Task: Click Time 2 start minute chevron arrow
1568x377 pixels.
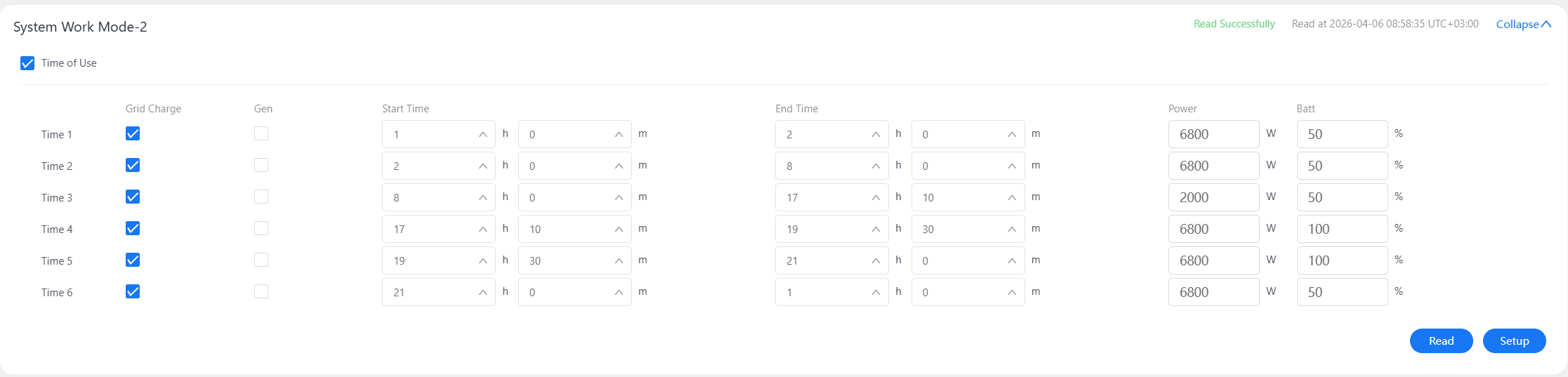Action: tap(618, 166)
